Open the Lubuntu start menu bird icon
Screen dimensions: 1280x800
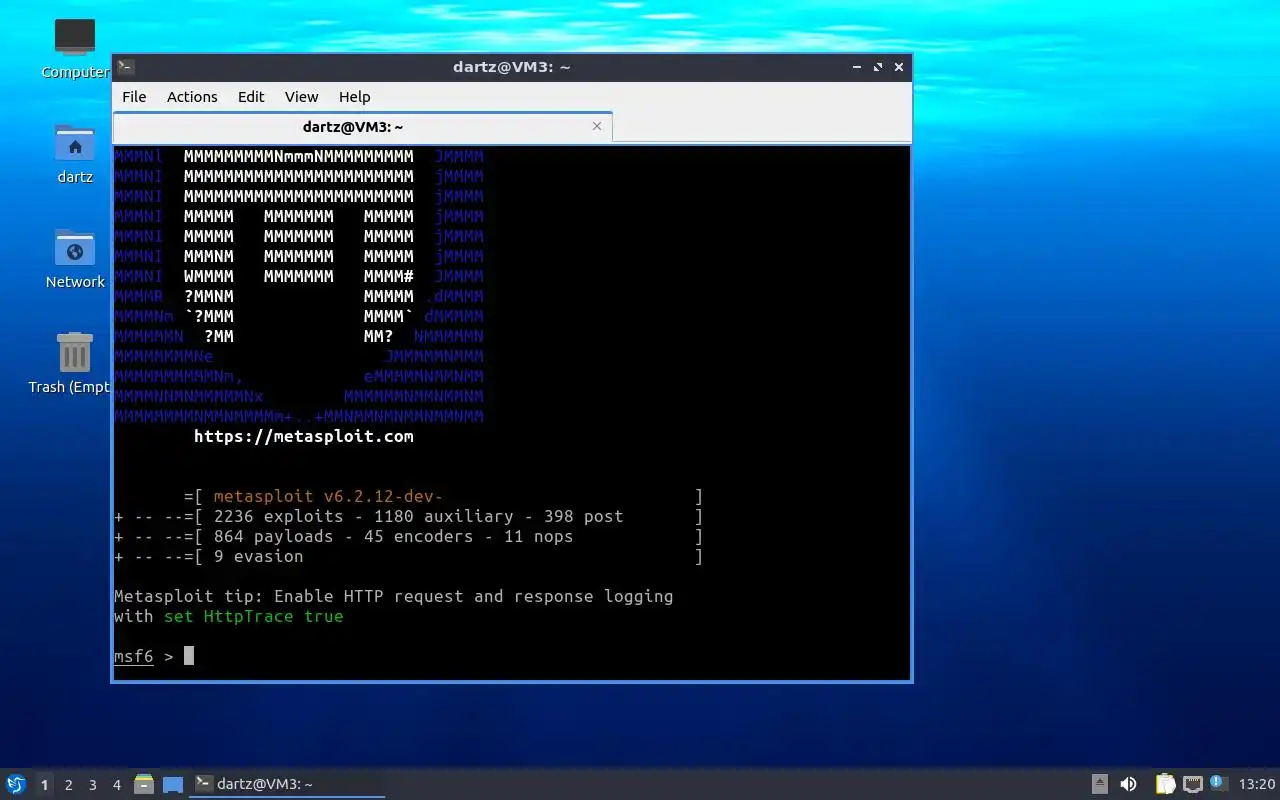click(16, 784)
